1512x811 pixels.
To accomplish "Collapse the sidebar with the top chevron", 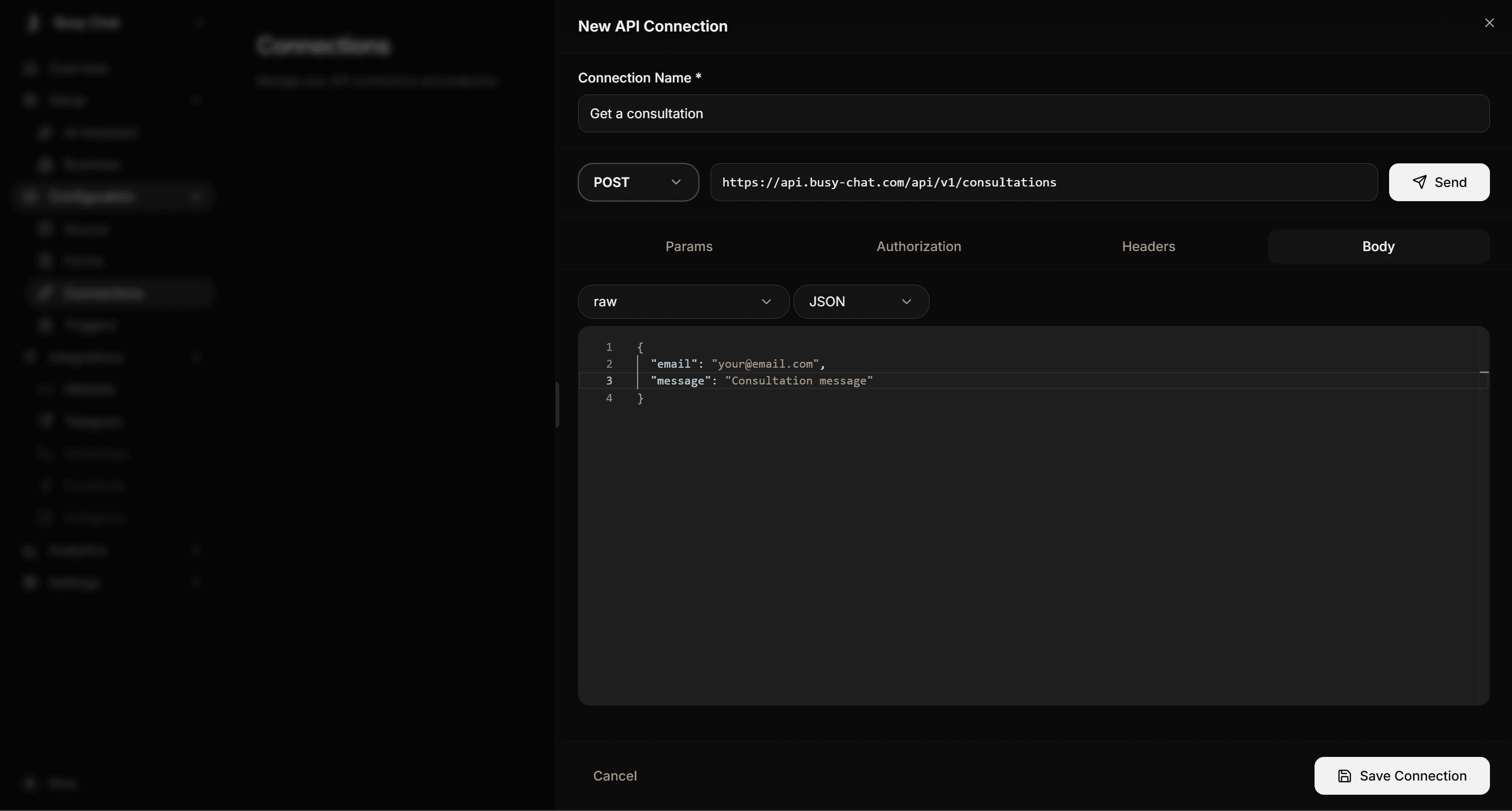I will 199,22.
